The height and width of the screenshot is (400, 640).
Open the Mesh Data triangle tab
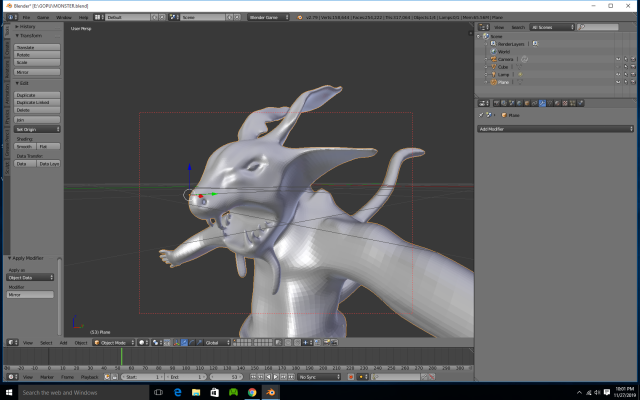tap(550, 103)
